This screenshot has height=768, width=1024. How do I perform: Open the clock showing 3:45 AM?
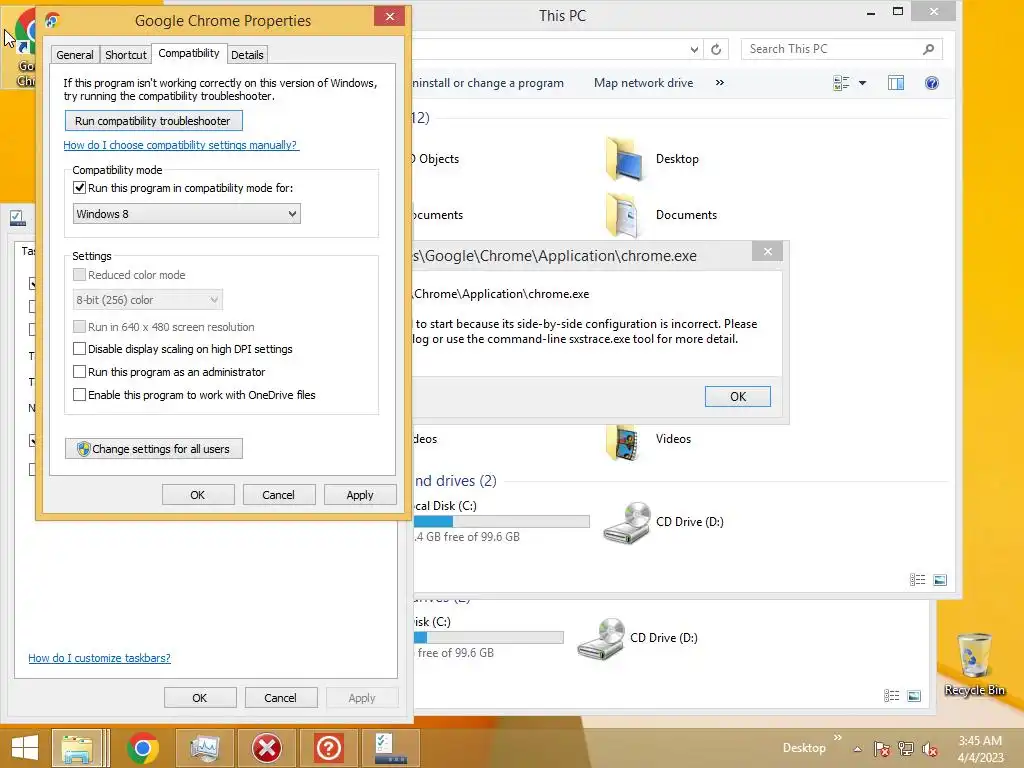click(980, 749)
